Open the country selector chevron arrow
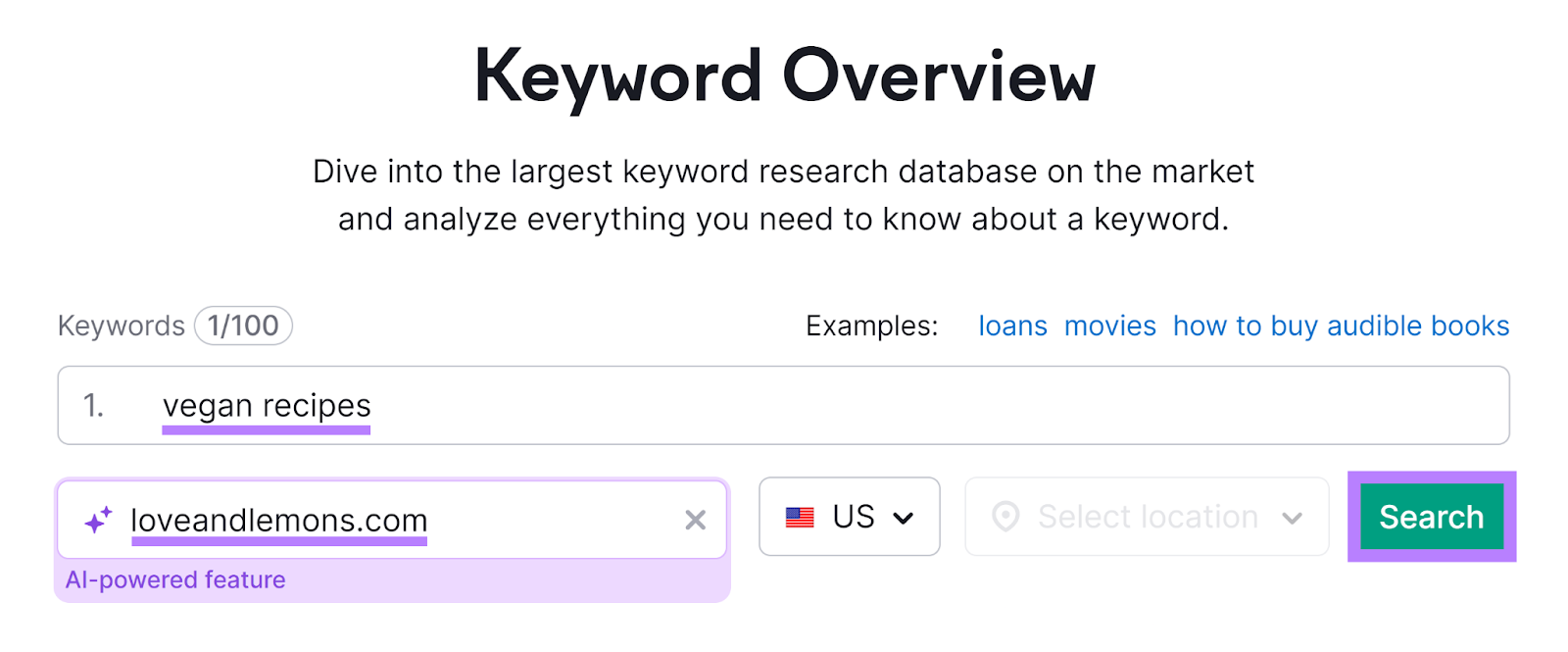1568x652 pixels. (x=906, y=517)
